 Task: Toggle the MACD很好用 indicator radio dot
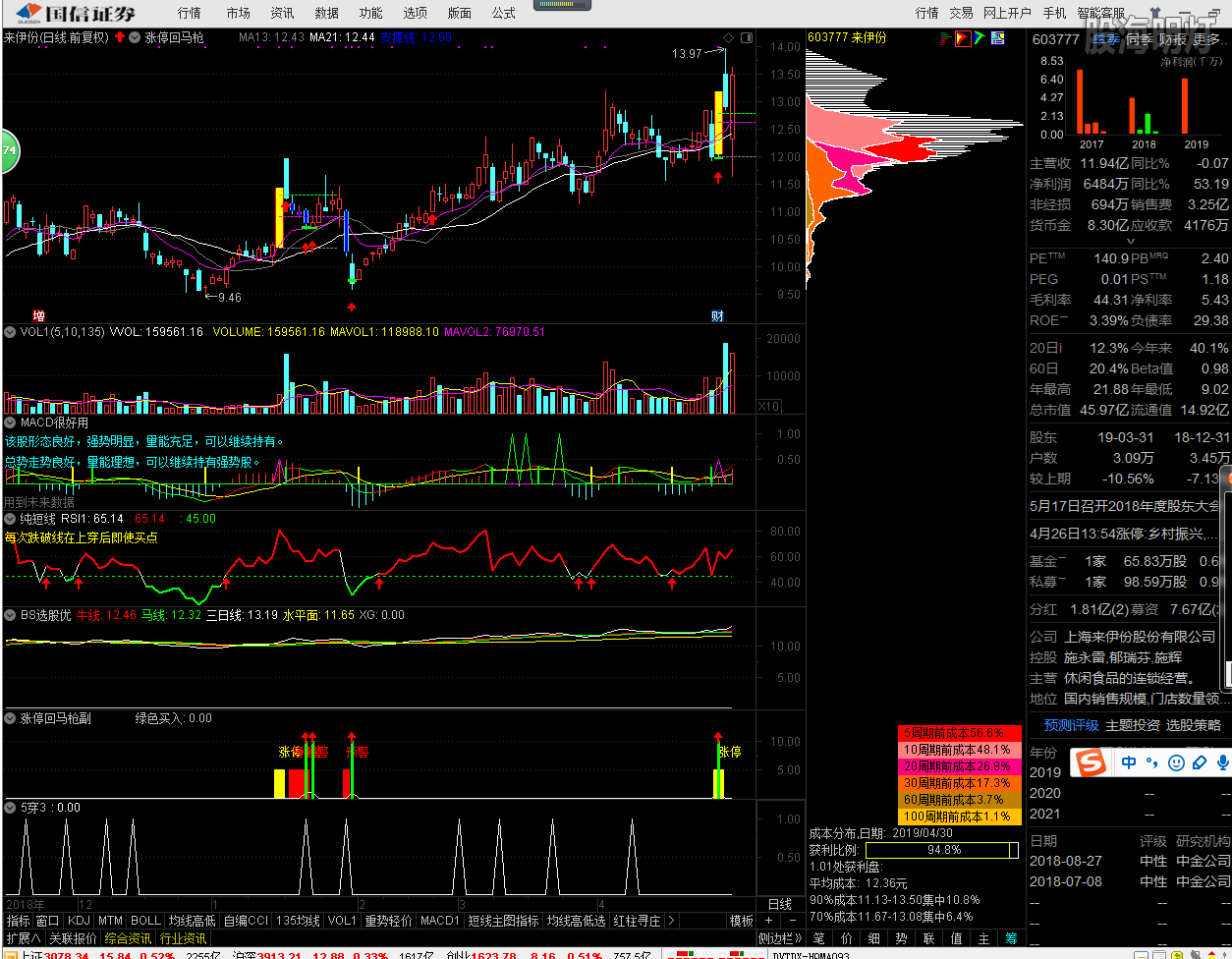(x=11, y=423)
